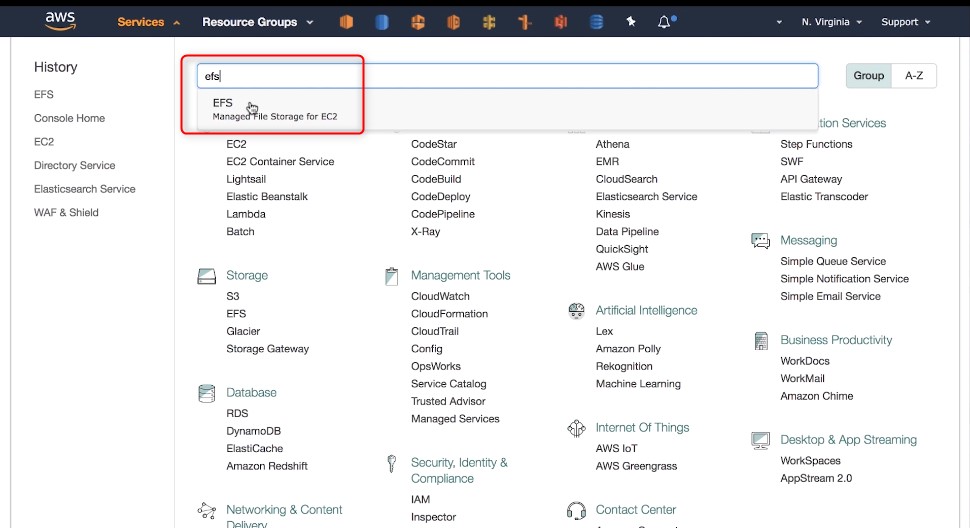Click the Messaging chat icon

pyautogui.click(x=760, y=241)
